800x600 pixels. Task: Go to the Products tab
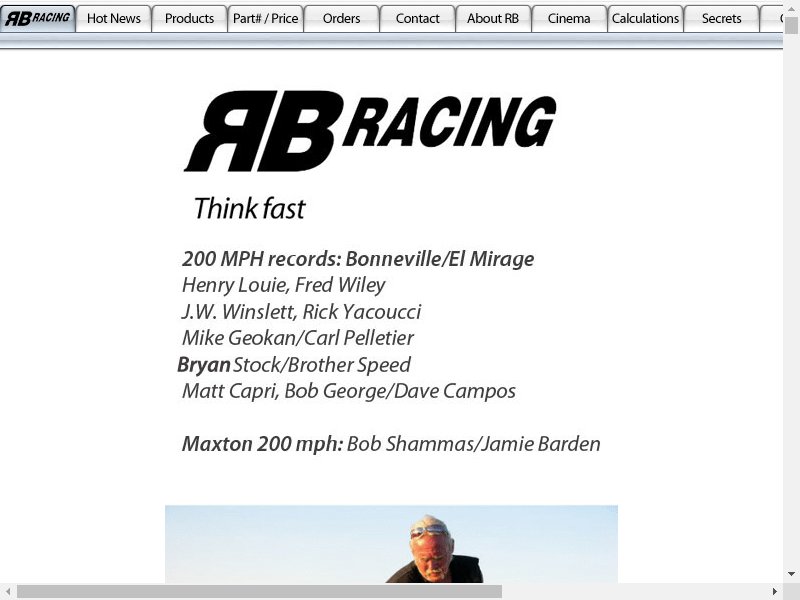[189, 18]
